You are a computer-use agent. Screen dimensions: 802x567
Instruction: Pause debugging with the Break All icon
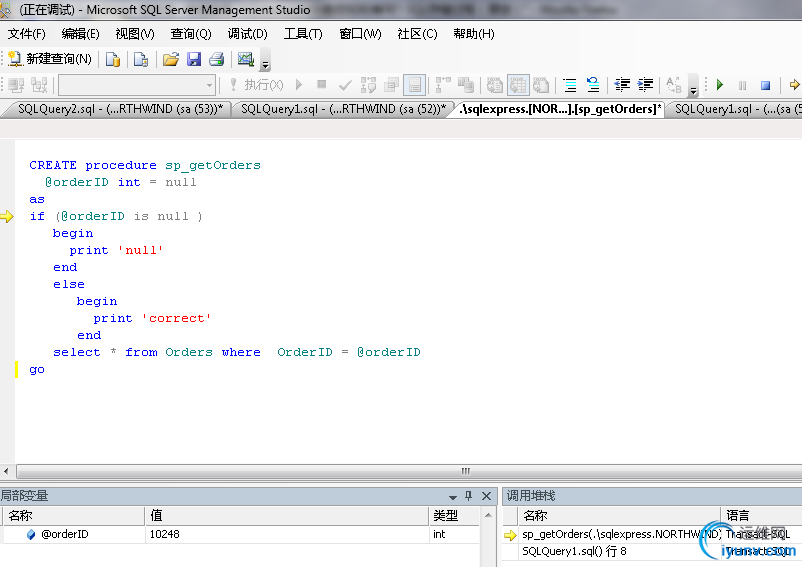click(743, 85)
